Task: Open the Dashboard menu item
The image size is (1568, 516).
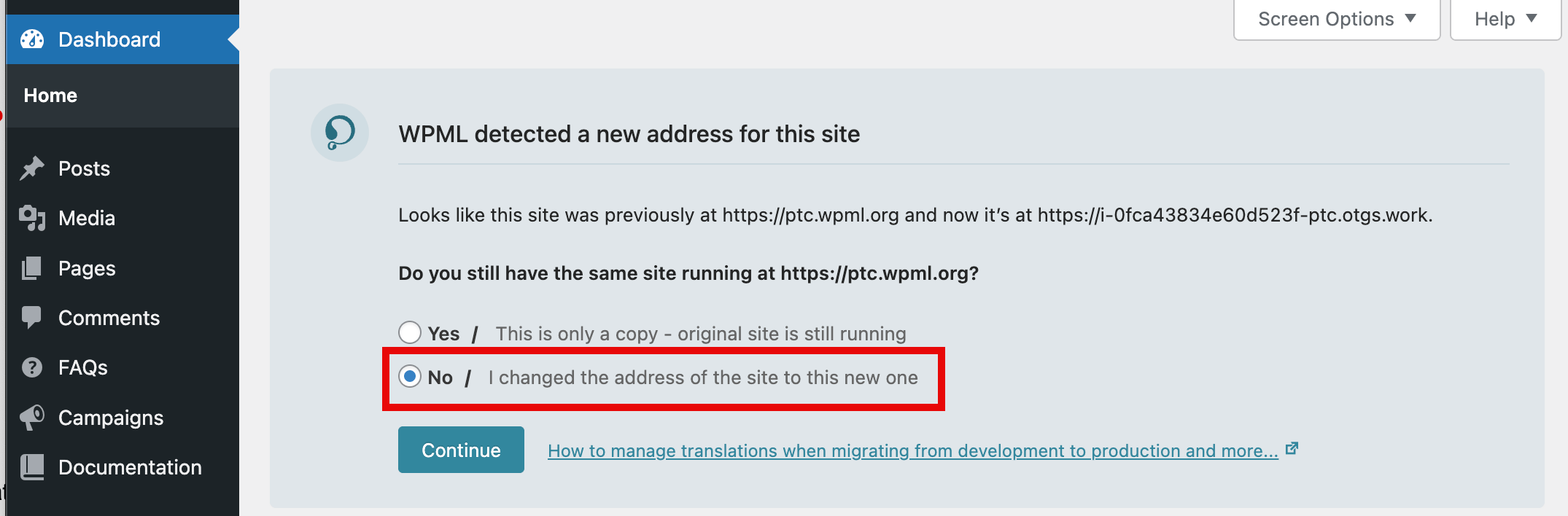Action: point(123,39)
